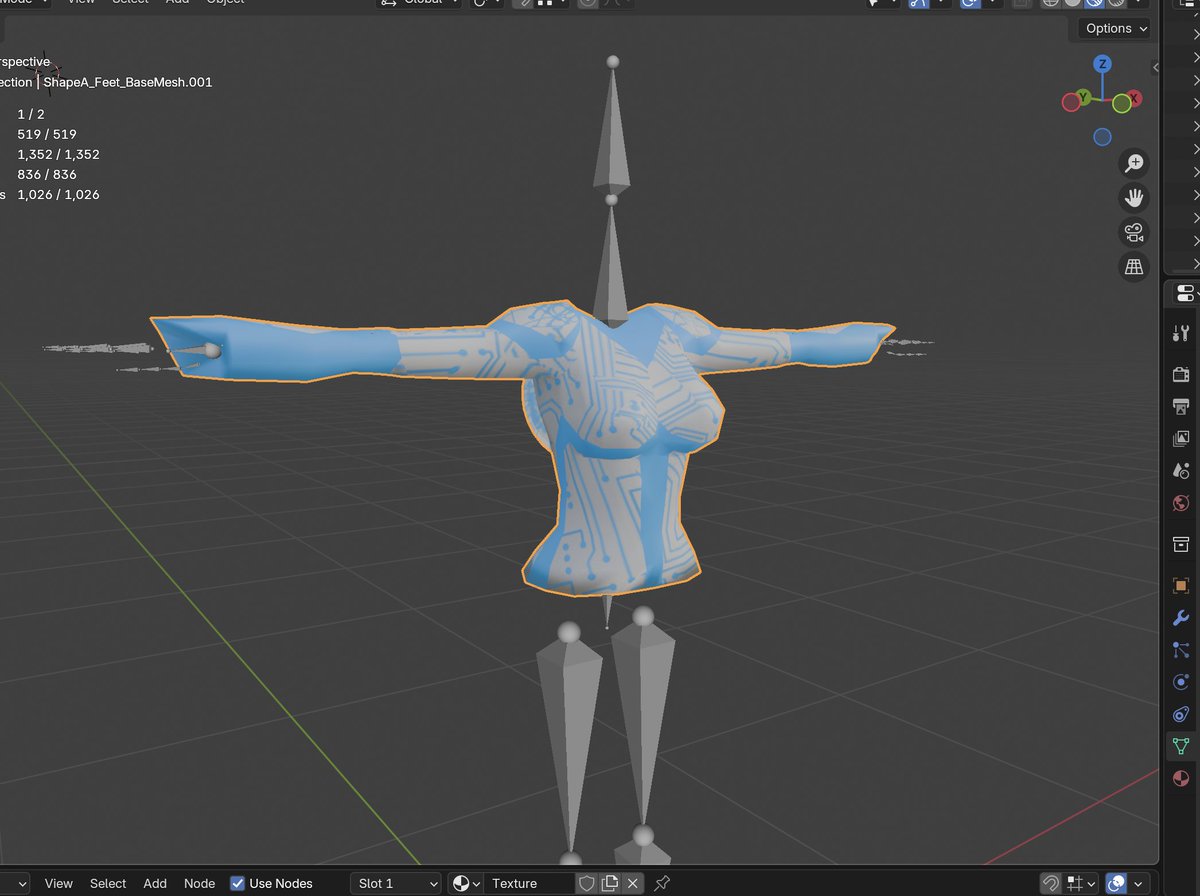Open the Scene properties tab

point(1181,470)
